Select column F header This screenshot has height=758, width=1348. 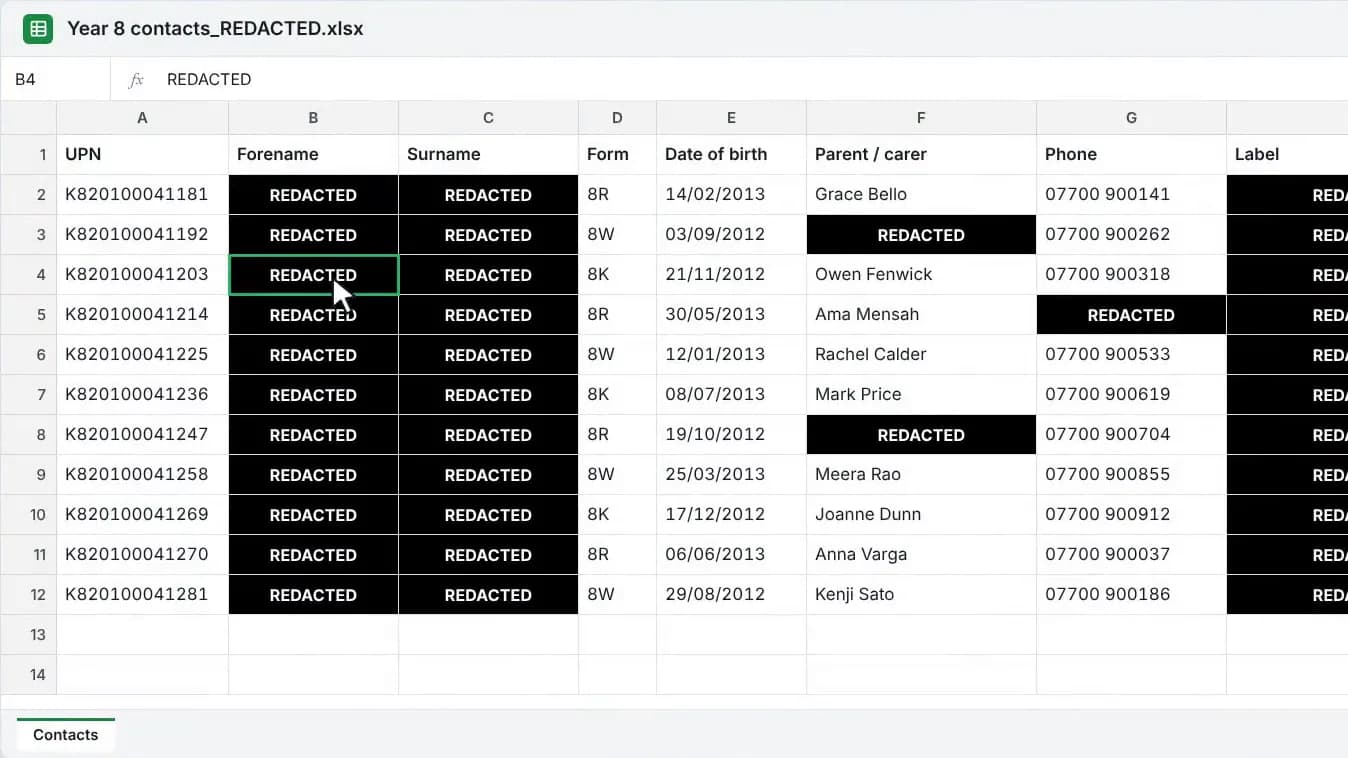click(921, 118)
